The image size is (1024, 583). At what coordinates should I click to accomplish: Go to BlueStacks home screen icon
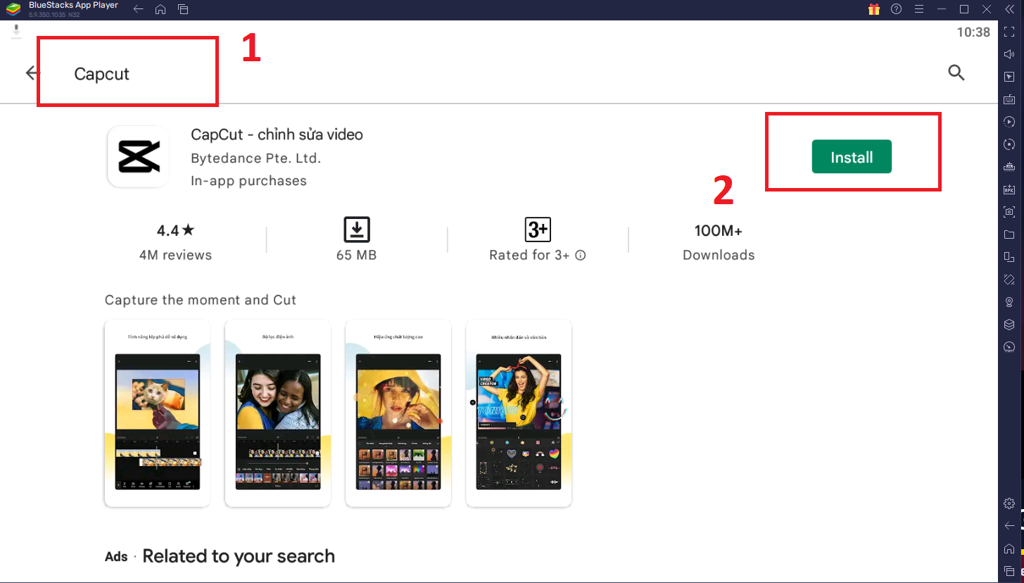161,9
